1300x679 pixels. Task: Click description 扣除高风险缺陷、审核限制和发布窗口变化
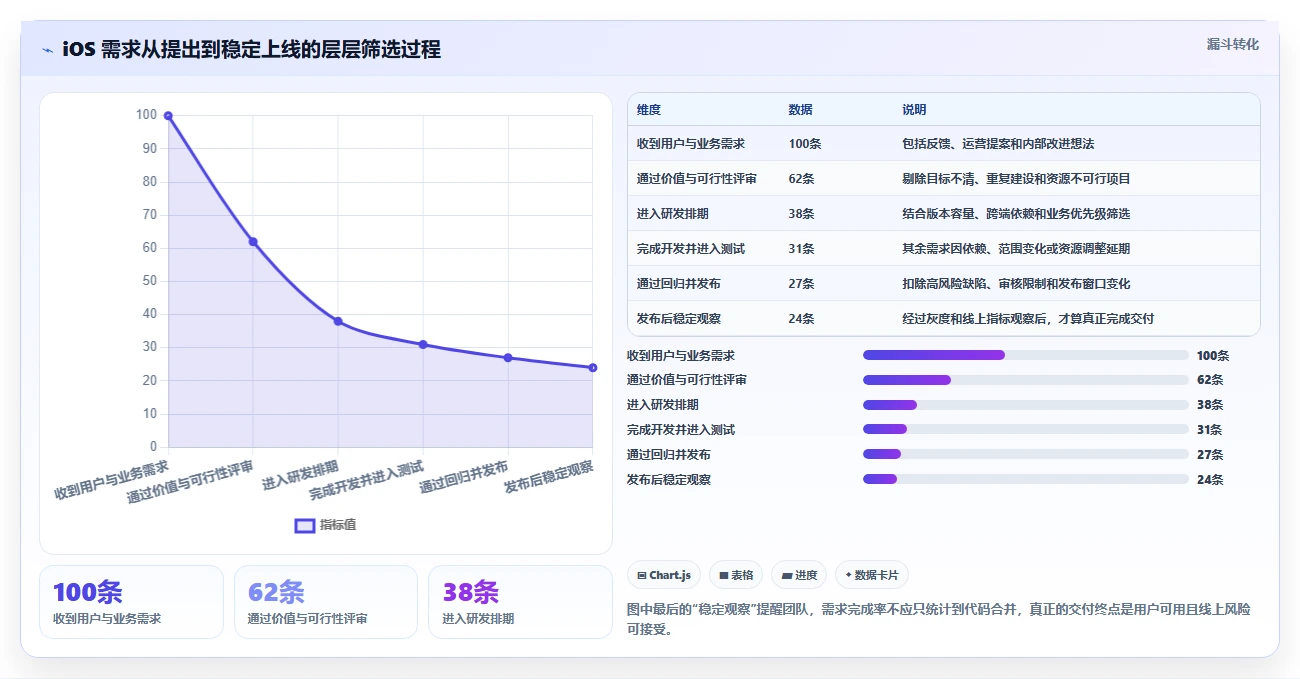pyautogui.click(x=1016, y=283)
